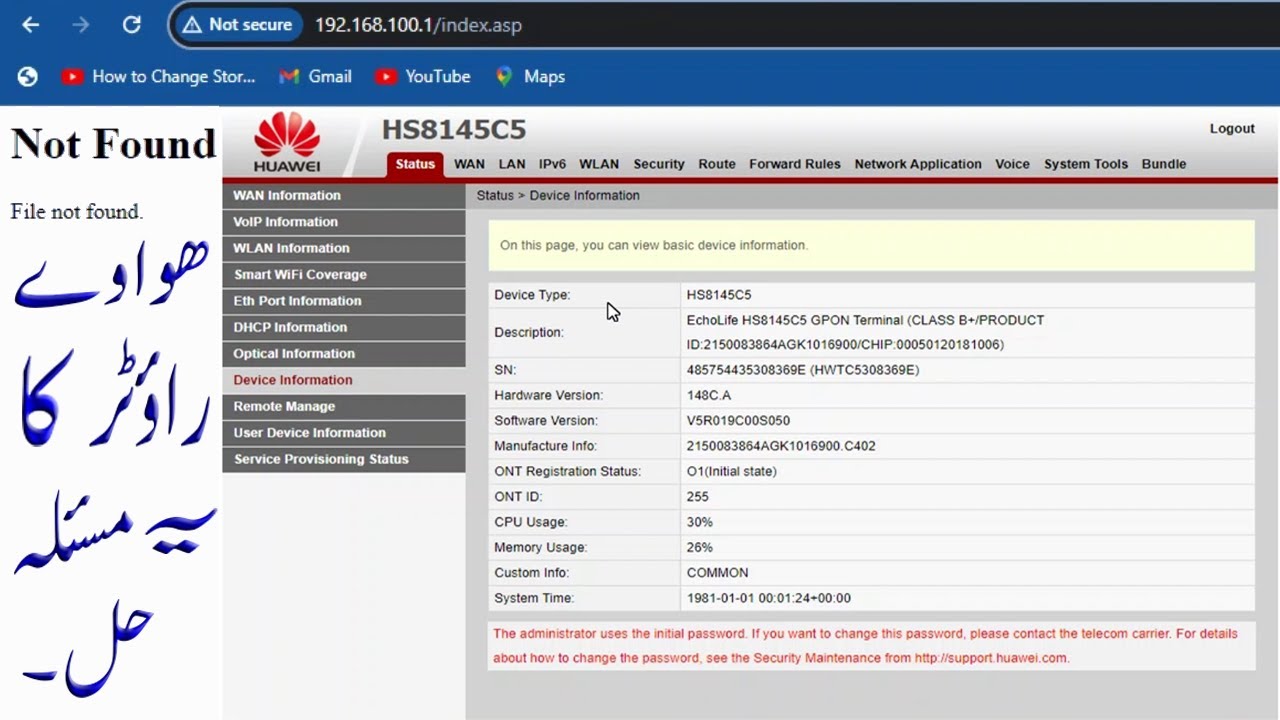
Task: Open the How to Change Stor... bookmark
Action: click(158, 76)
